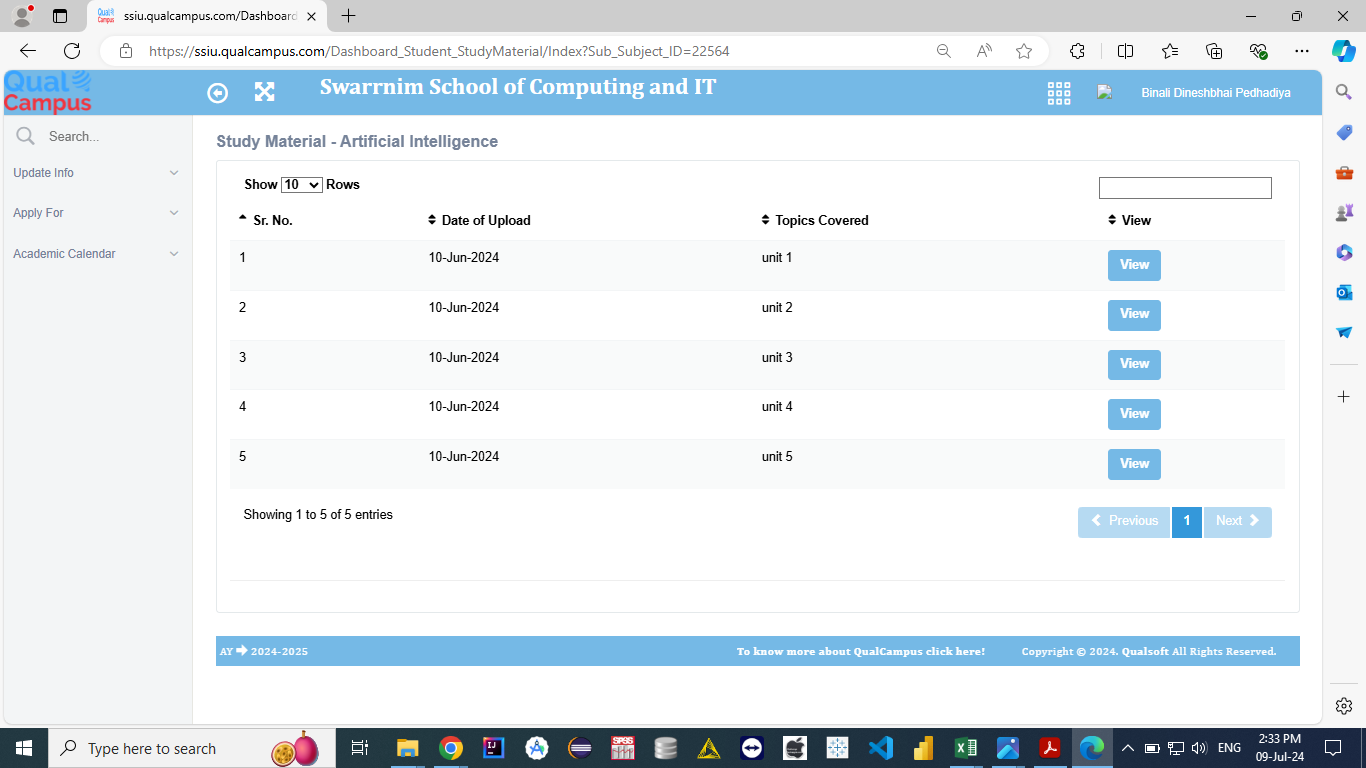View study material for unit 2
Image resolution: width=1366 pixels, height=768 pixels.
click(1134, 315)
